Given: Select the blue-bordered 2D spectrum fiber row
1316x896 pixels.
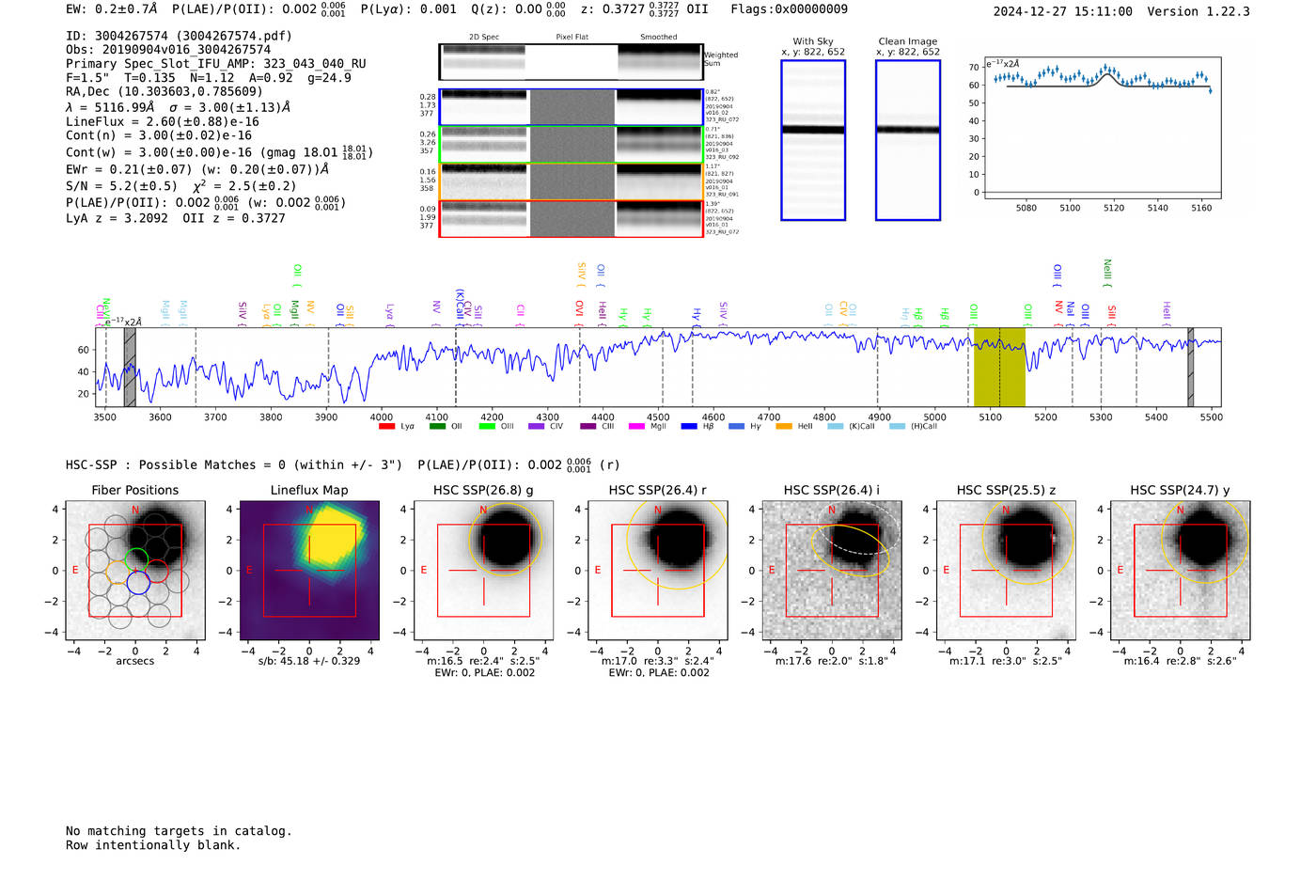Looking at the screenshot, I should [x=571, y=107].
